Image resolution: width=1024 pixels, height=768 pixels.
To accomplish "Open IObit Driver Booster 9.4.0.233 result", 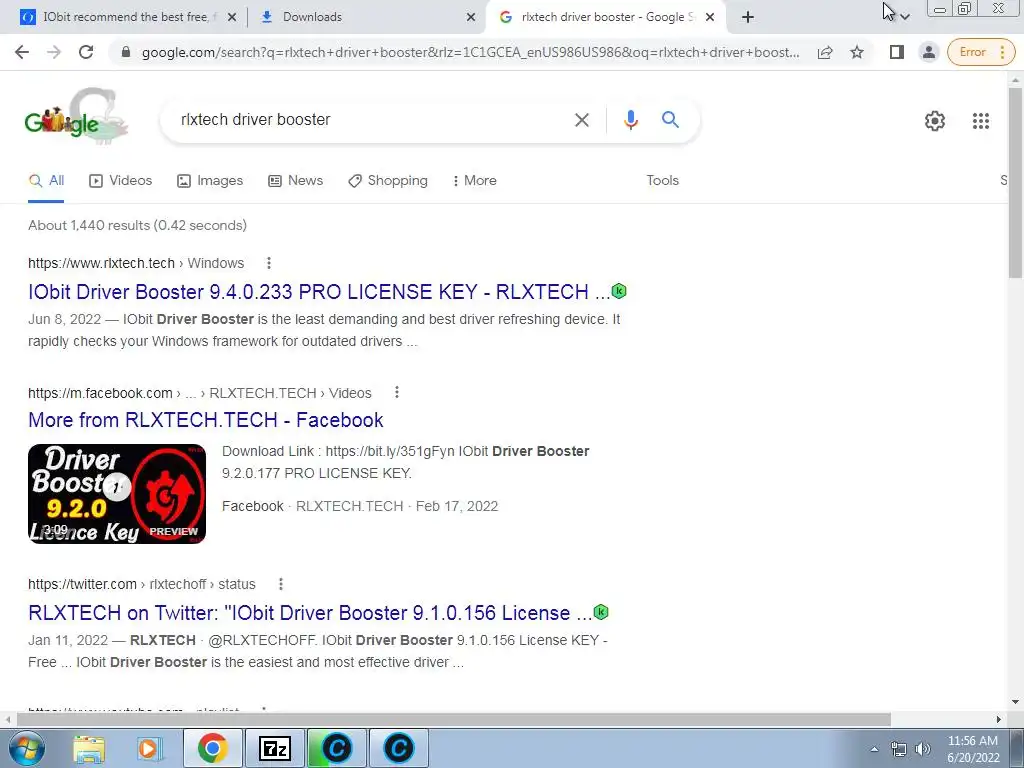I will [319, 292].
